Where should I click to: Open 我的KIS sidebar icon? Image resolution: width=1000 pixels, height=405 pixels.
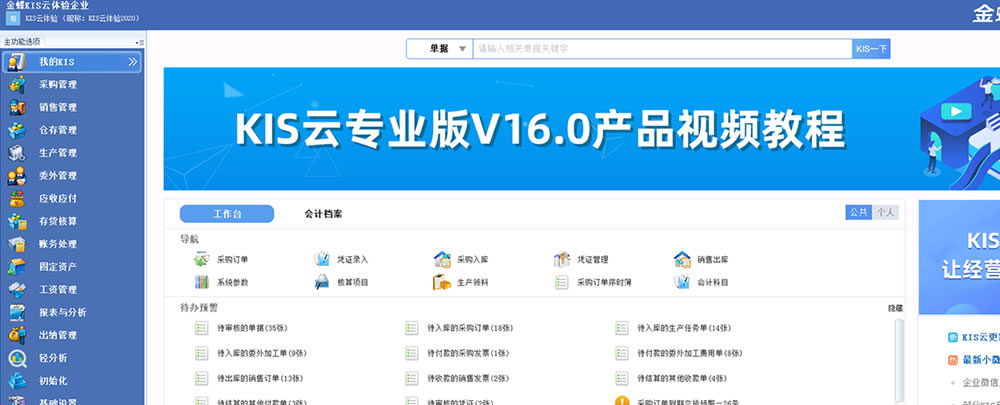click(17, 62)
